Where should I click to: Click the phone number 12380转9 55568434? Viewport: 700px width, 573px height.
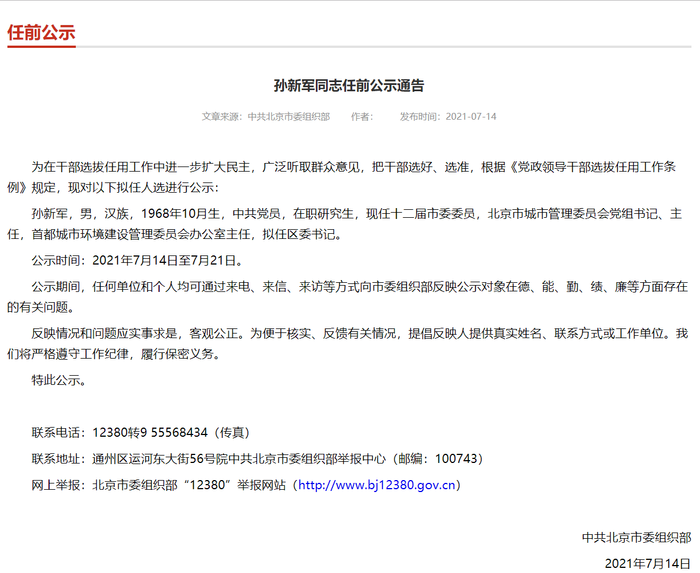[x=150, y=432]
